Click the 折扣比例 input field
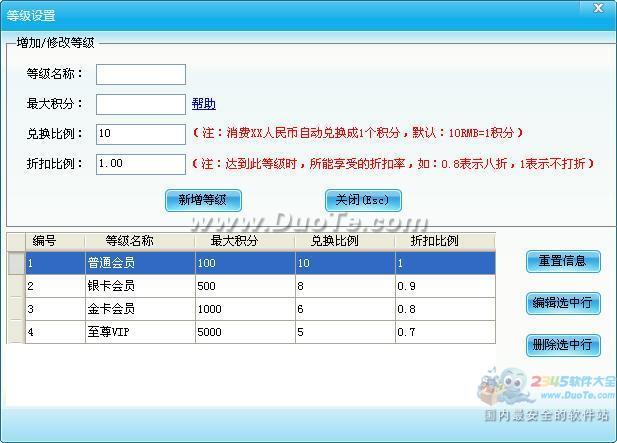Viewport: 617px width, 443px height. 140,163
